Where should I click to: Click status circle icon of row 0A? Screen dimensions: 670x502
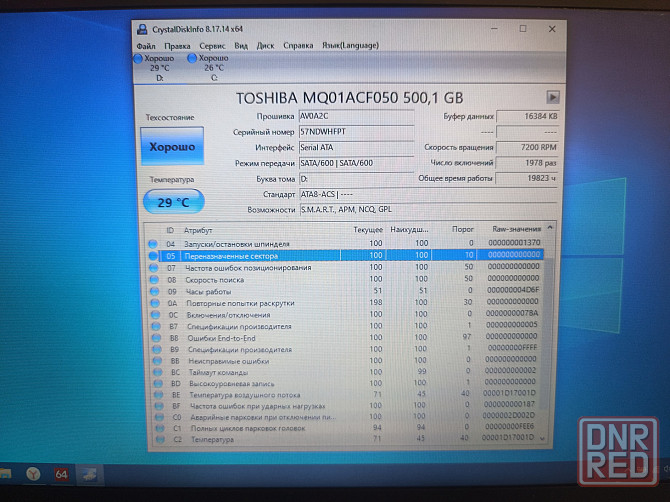155,303
